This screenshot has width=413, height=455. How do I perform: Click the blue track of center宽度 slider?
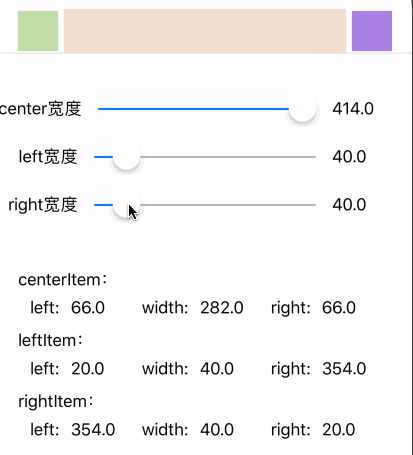coord(194,109)
